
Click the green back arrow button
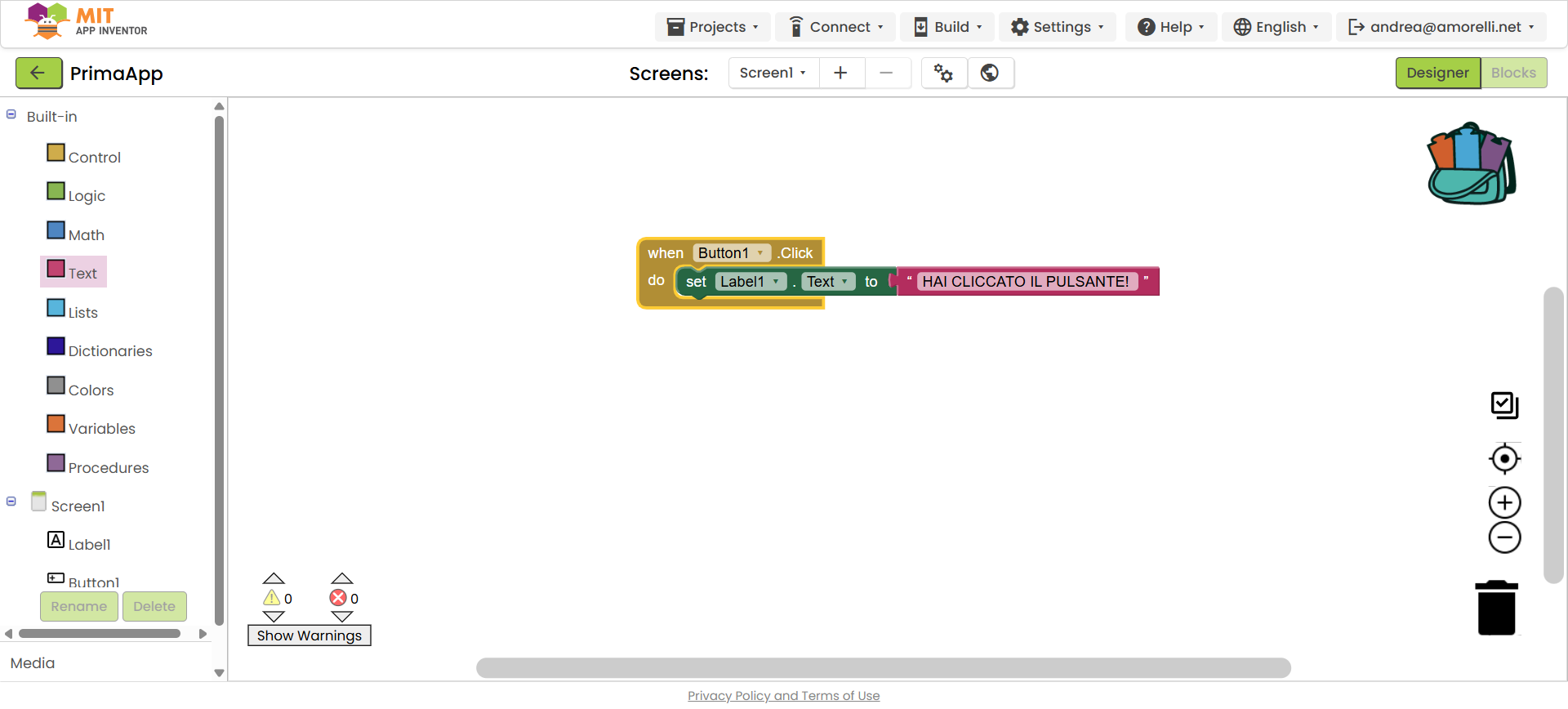(x=38, y=74)
